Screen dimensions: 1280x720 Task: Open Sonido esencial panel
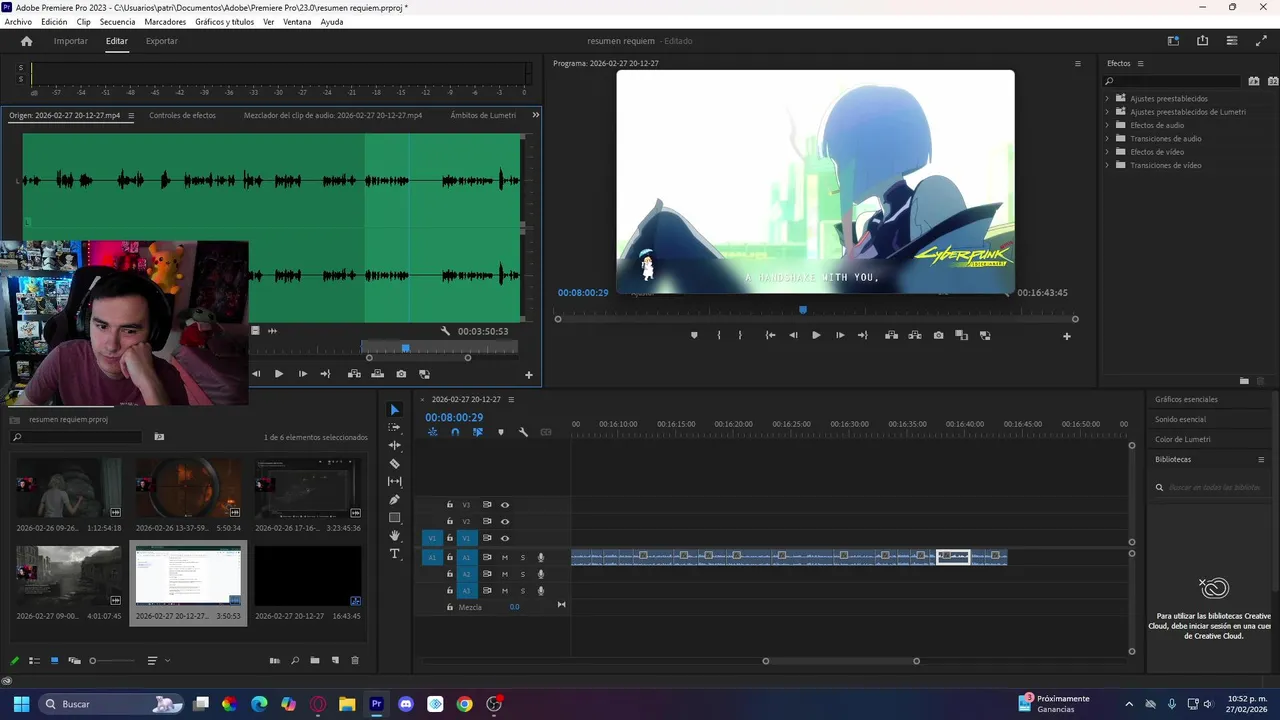tap(1180, 420)
